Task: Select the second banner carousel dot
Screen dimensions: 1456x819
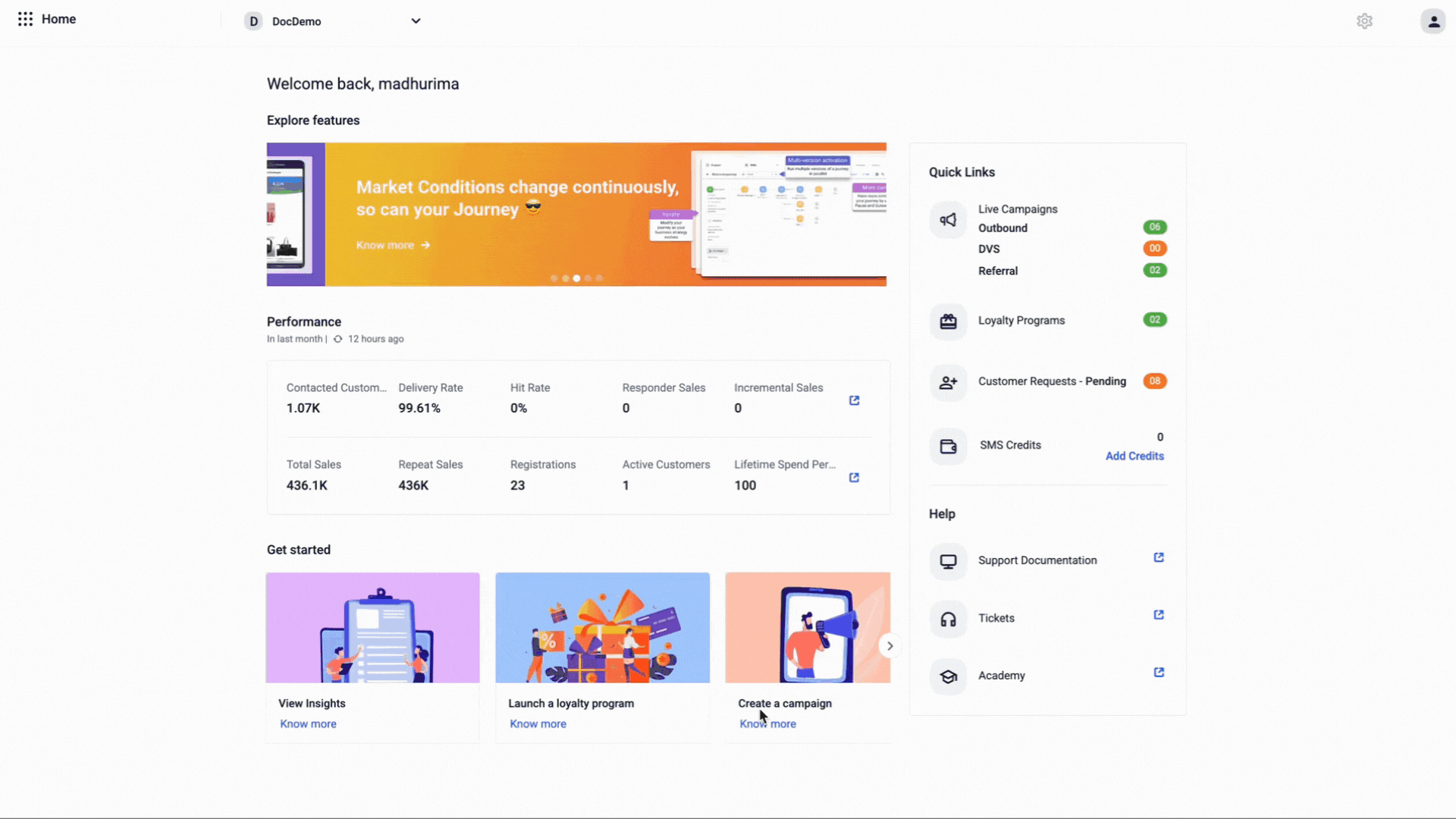Action: tap(565, 278)
